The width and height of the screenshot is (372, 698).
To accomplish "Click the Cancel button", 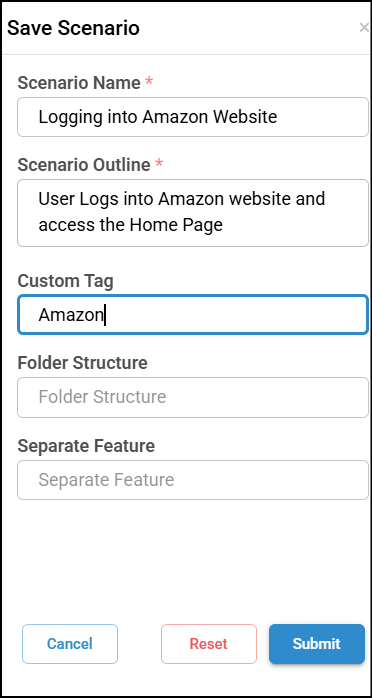I will pos(70,644).
